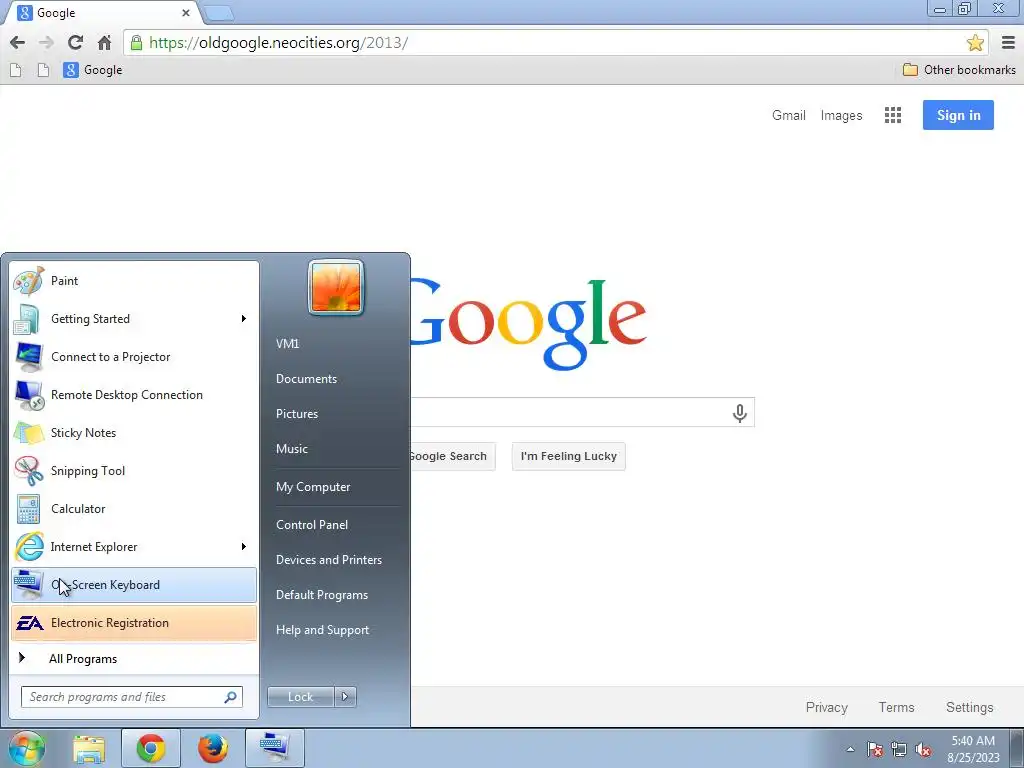1024x768 pixels.
Task: Open Privacy link in footer
Action: tap(827, 707)
